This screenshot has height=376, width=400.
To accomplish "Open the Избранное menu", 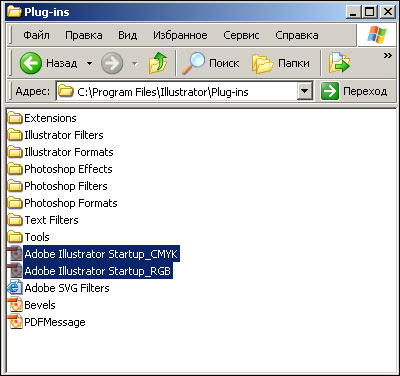I will pyautogui.click(x=180, y=35).
